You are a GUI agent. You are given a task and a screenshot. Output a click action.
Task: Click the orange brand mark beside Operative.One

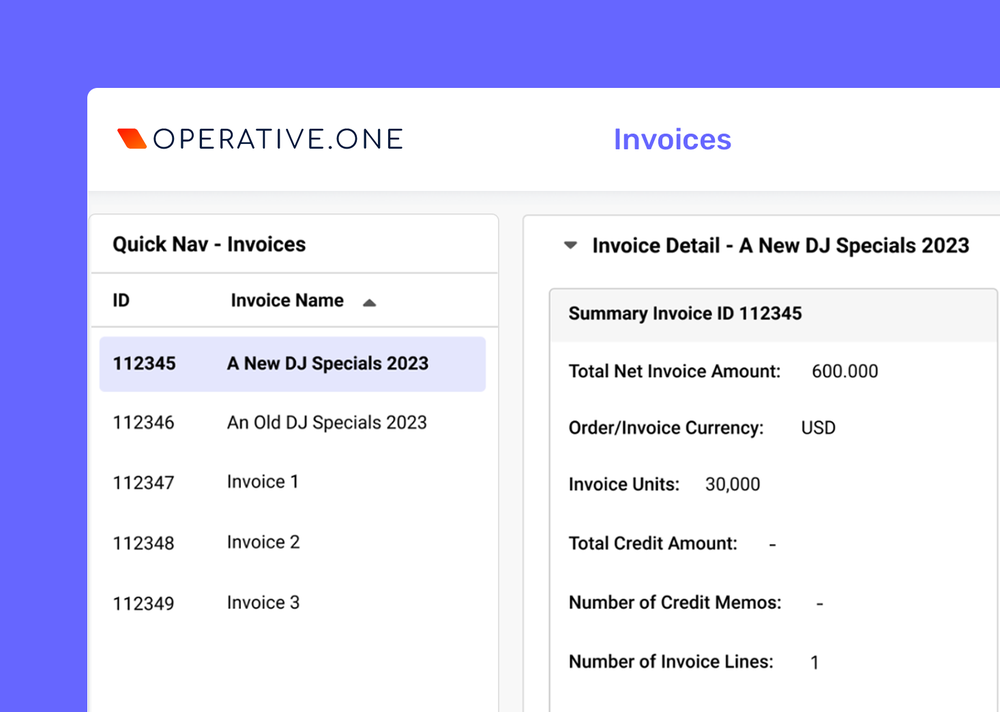coord(131,137)
